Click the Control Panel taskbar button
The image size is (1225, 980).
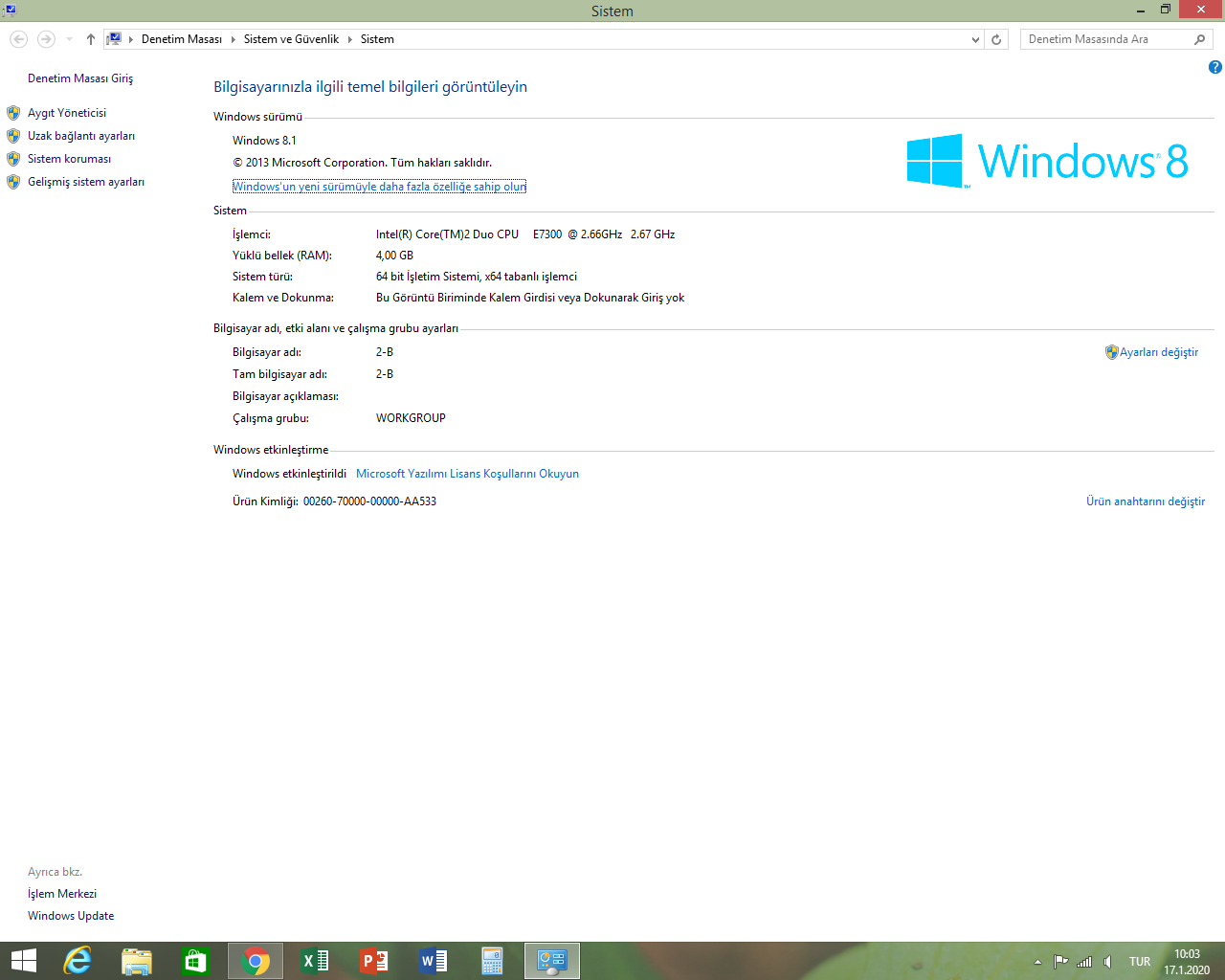coord(552,961)
